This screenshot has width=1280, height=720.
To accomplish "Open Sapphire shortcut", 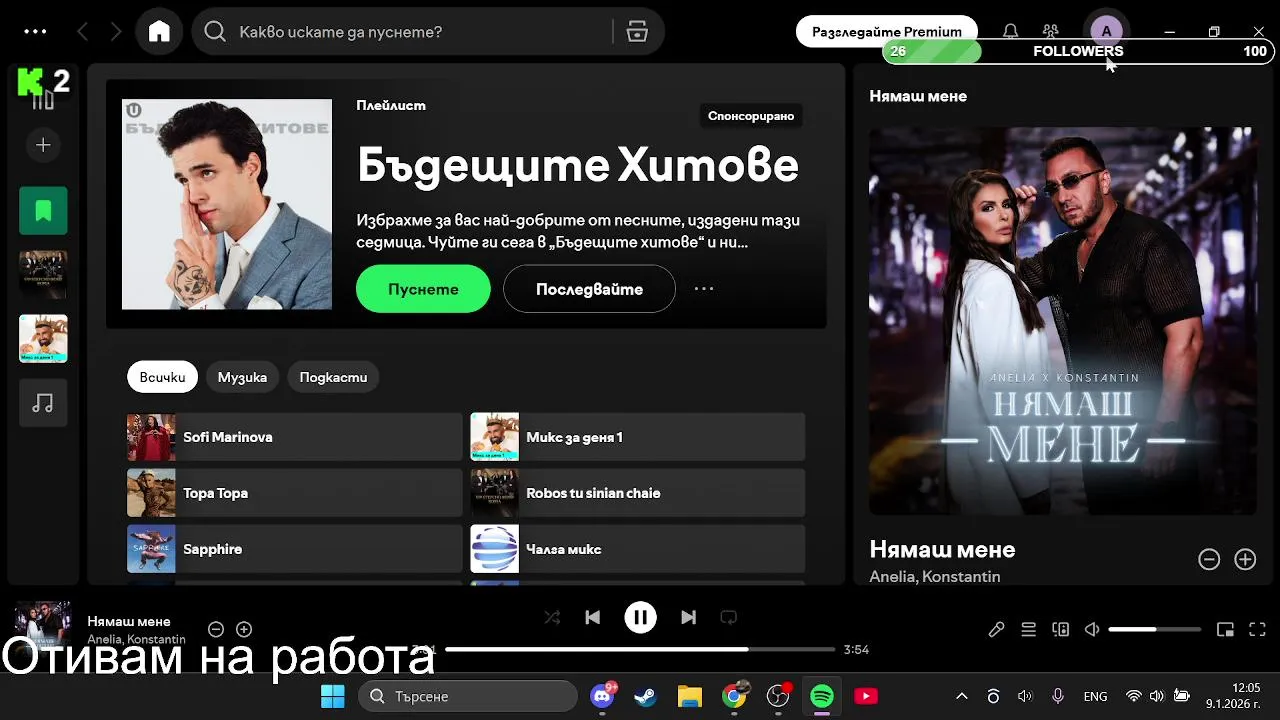I will (295, 549).
